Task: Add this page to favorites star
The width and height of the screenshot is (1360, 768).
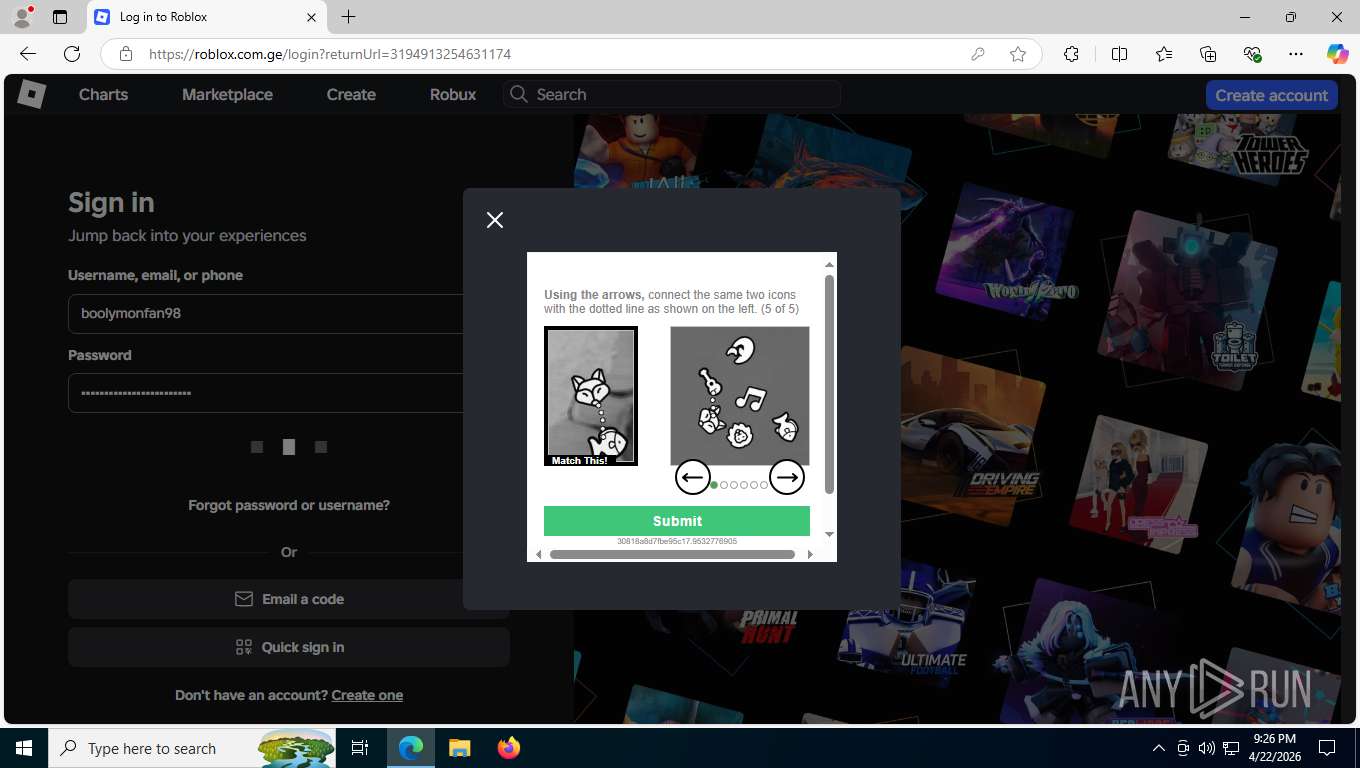Action: (1018, 54)
